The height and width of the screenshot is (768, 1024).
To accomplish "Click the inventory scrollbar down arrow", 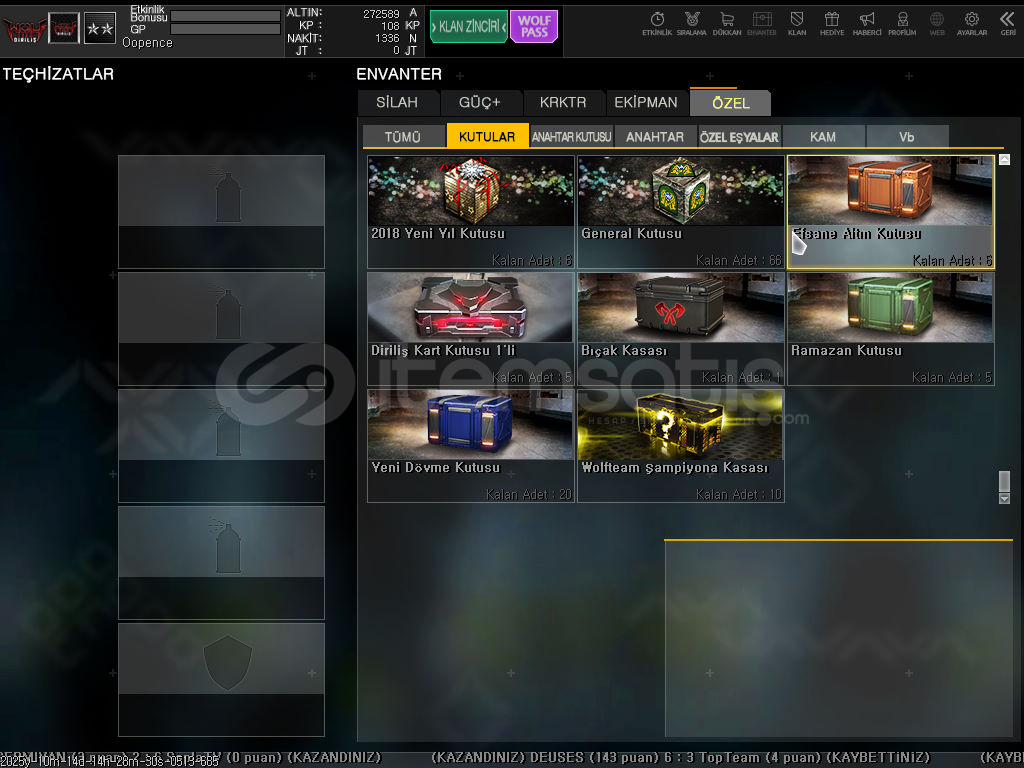I will (1004, 498).
